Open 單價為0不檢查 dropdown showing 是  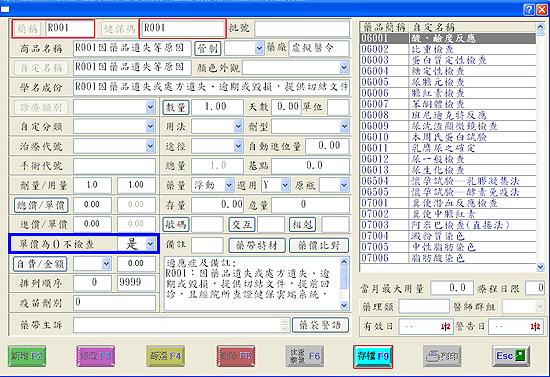[x=150, y=244]
